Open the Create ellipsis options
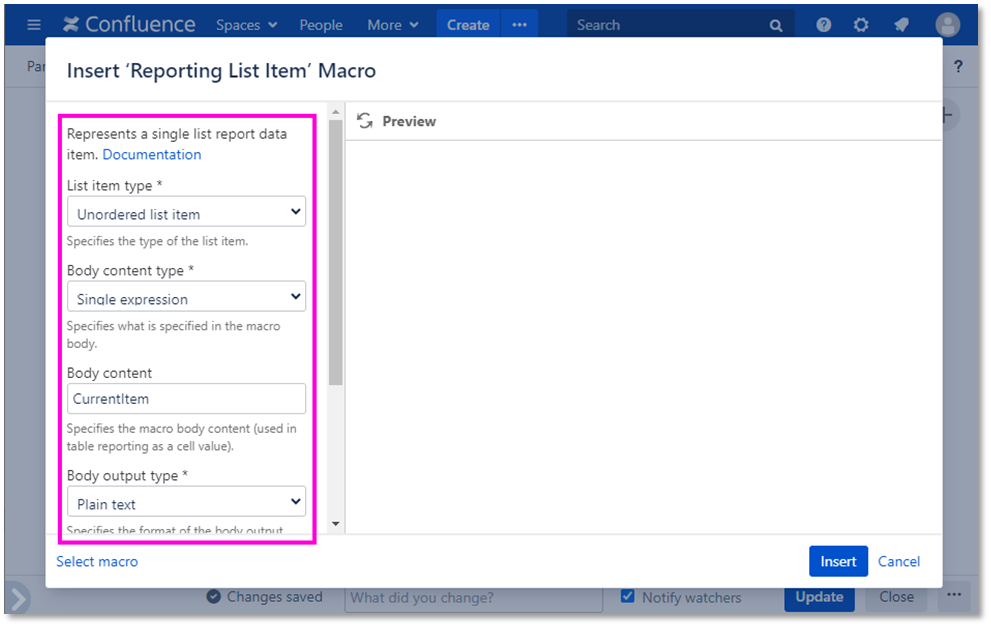Screen dimensions: 991x627 [x=520, y=25]
